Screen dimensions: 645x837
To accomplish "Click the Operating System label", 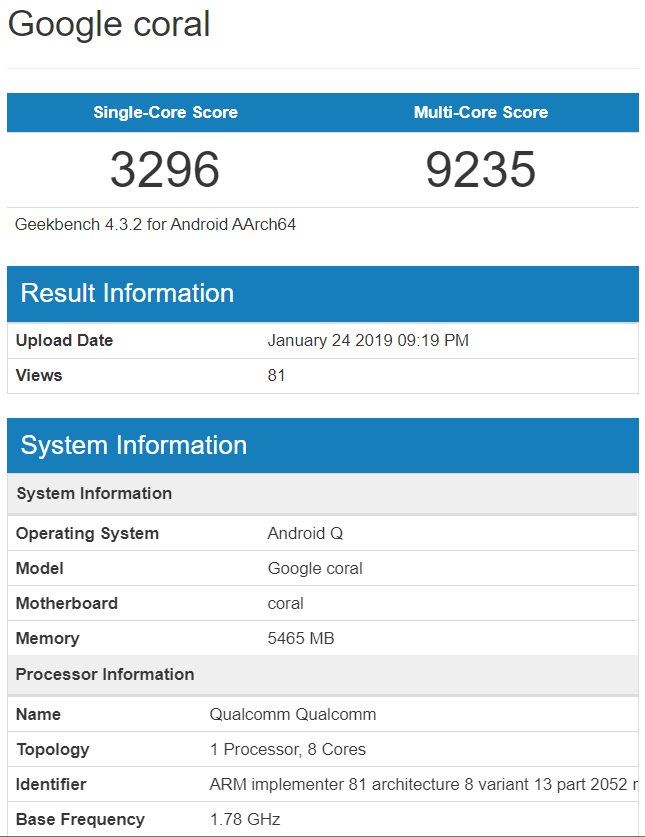I will coord(87,533).
